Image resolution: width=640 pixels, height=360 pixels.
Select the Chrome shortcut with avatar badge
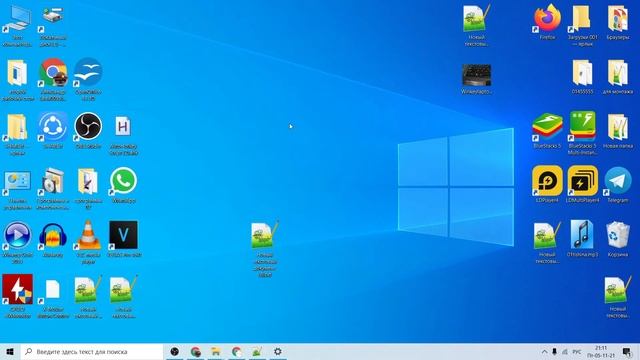(x=53, y=73)
